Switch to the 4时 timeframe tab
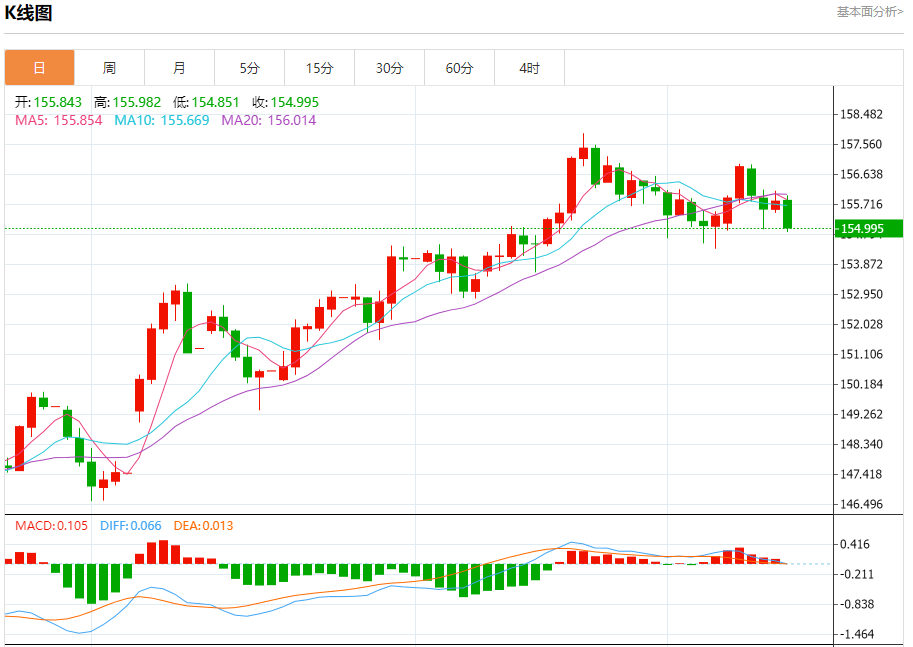Image resolution: width=913 pixels, height=647 pixels. [529, 68]
